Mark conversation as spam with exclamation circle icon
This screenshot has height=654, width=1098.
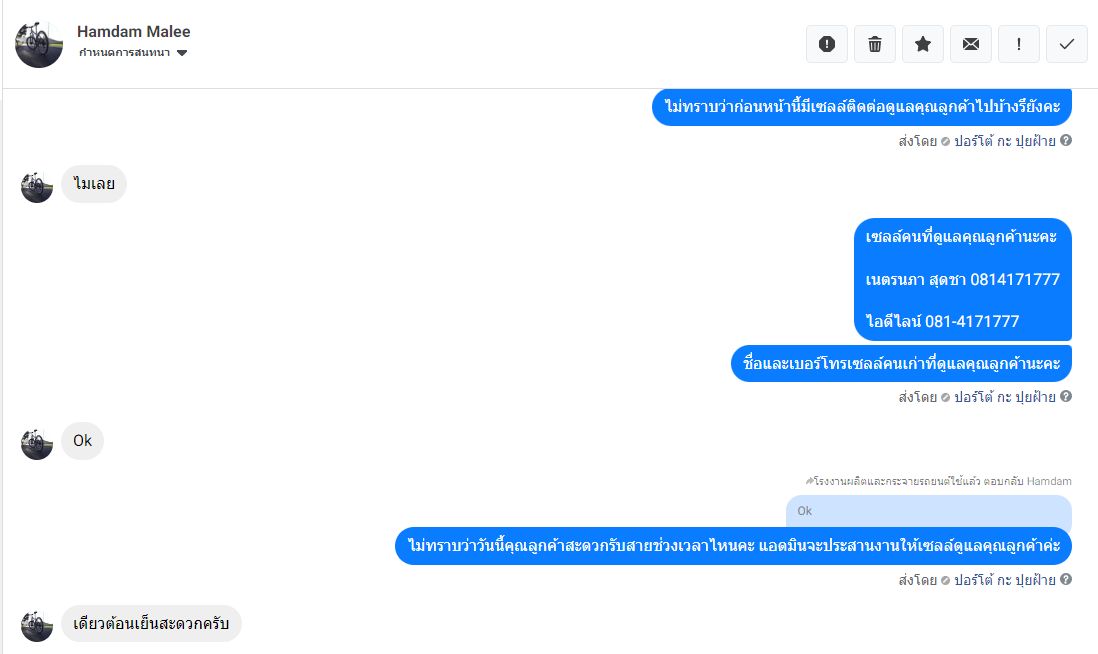pyautogui.click(x=827, y=44)
